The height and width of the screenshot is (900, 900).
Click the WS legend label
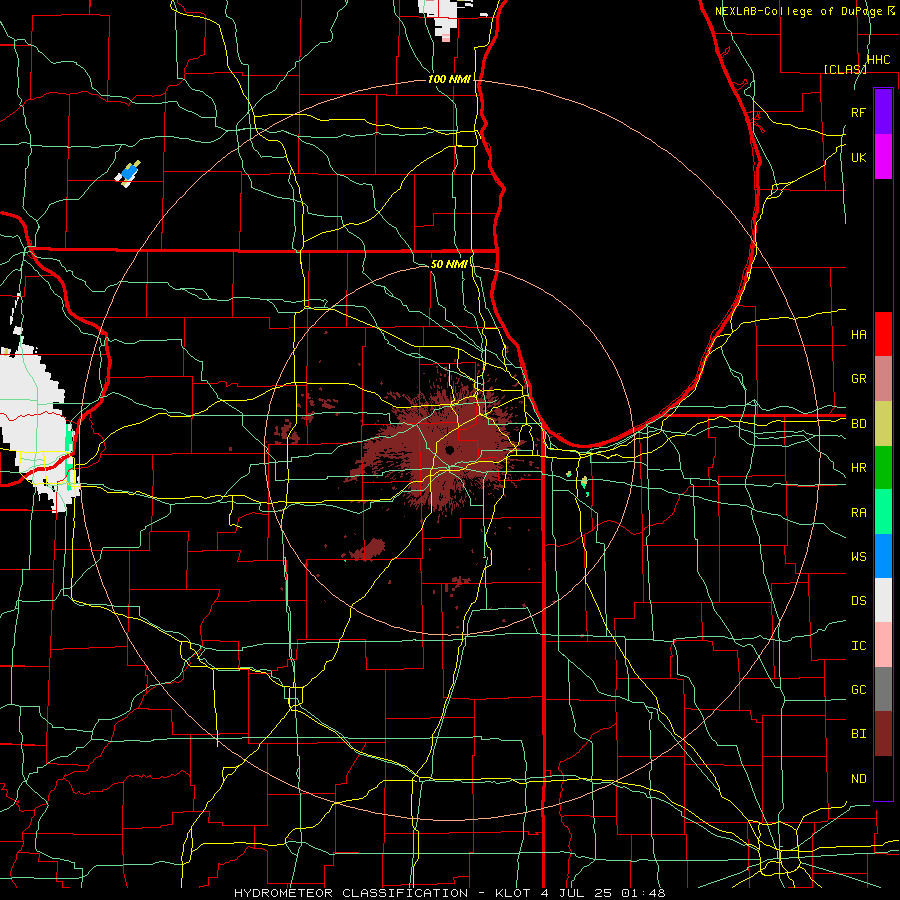859,557
